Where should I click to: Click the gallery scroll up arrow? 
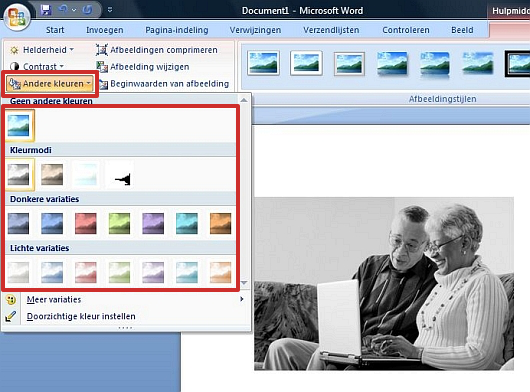(244, 100)
